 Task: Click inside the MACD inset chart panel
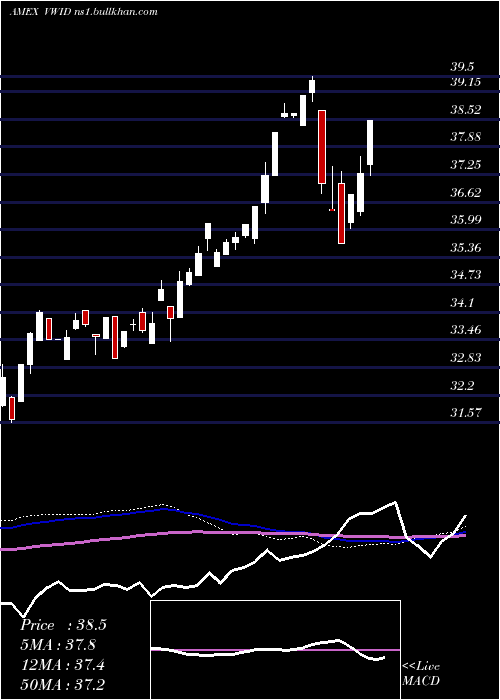pyautogui.click(x=275, y=650)
